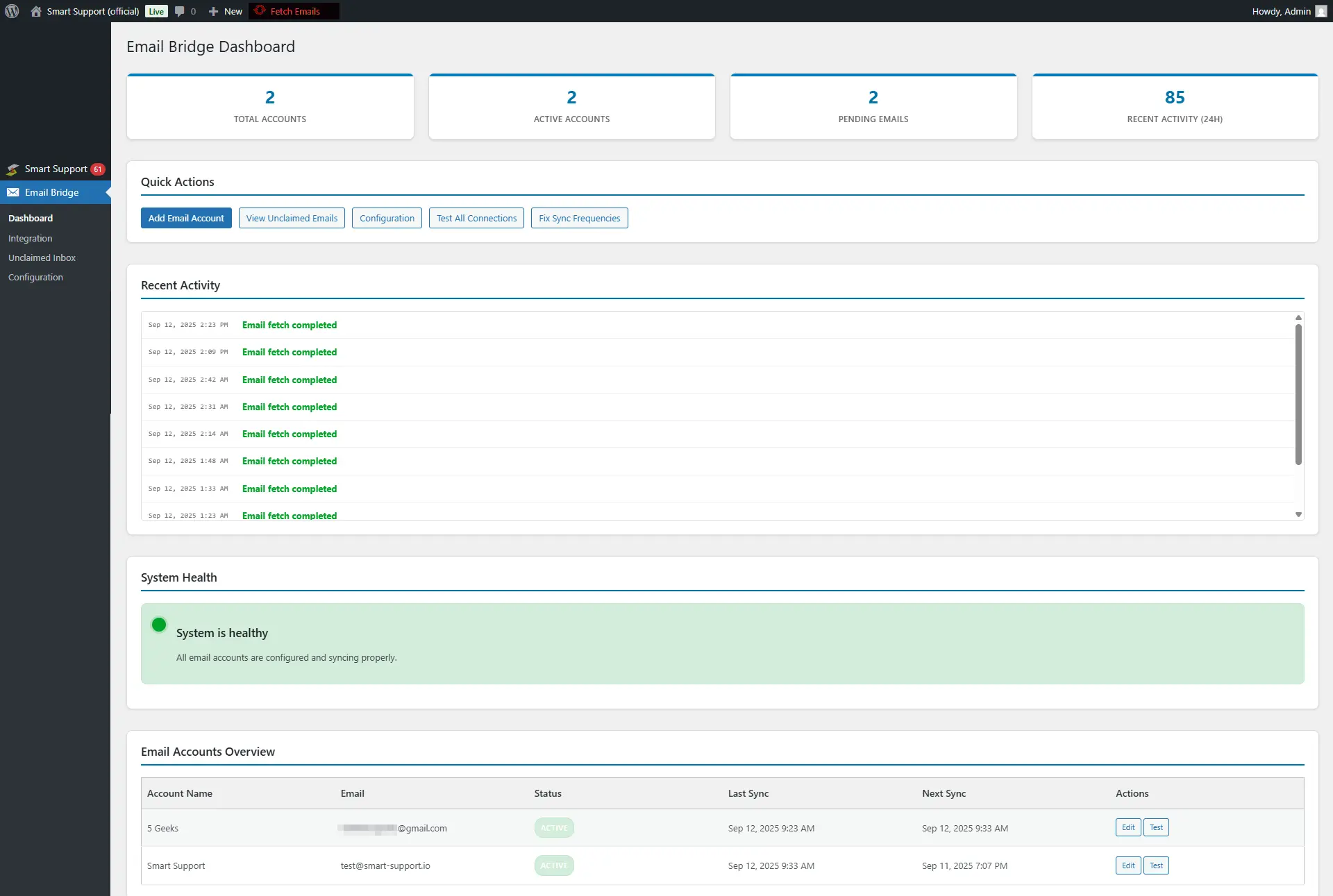The image size is (1333, 896).
Task: Test the 5 Geeks account connection
Action: tap(1156, 827)
